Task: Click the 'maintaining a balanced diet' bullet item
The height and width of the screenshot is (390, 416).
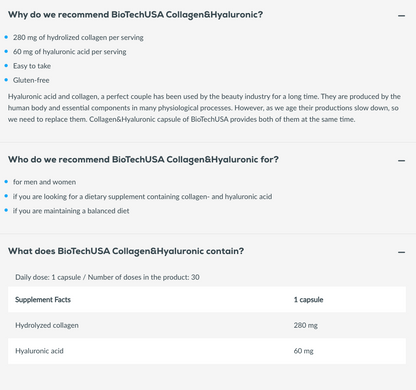Action: pos(71,211)
